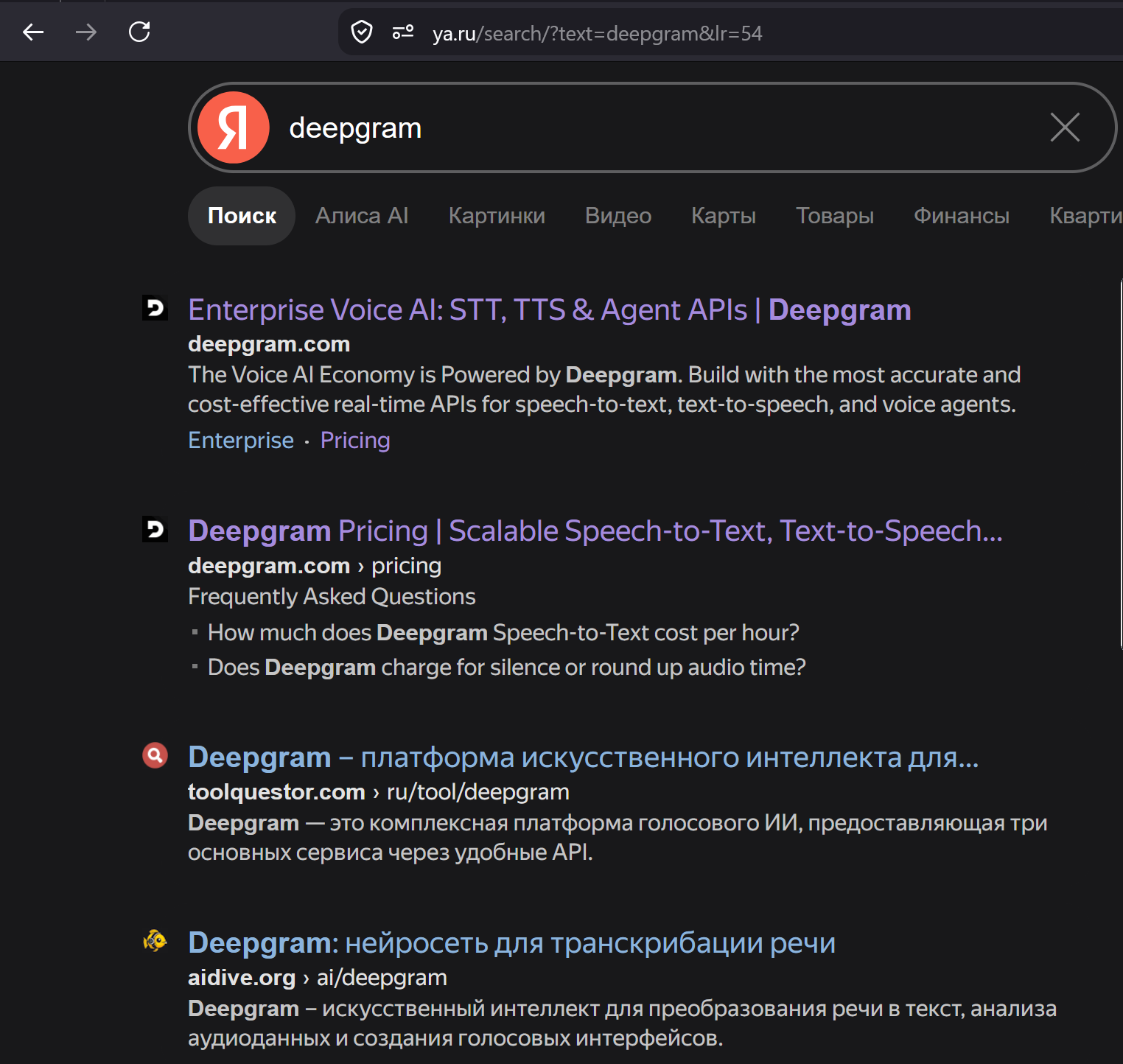This screenshot has height=1064, width=1123.
Task: Clear the search query with the X icon
Action: point(1065,127)
